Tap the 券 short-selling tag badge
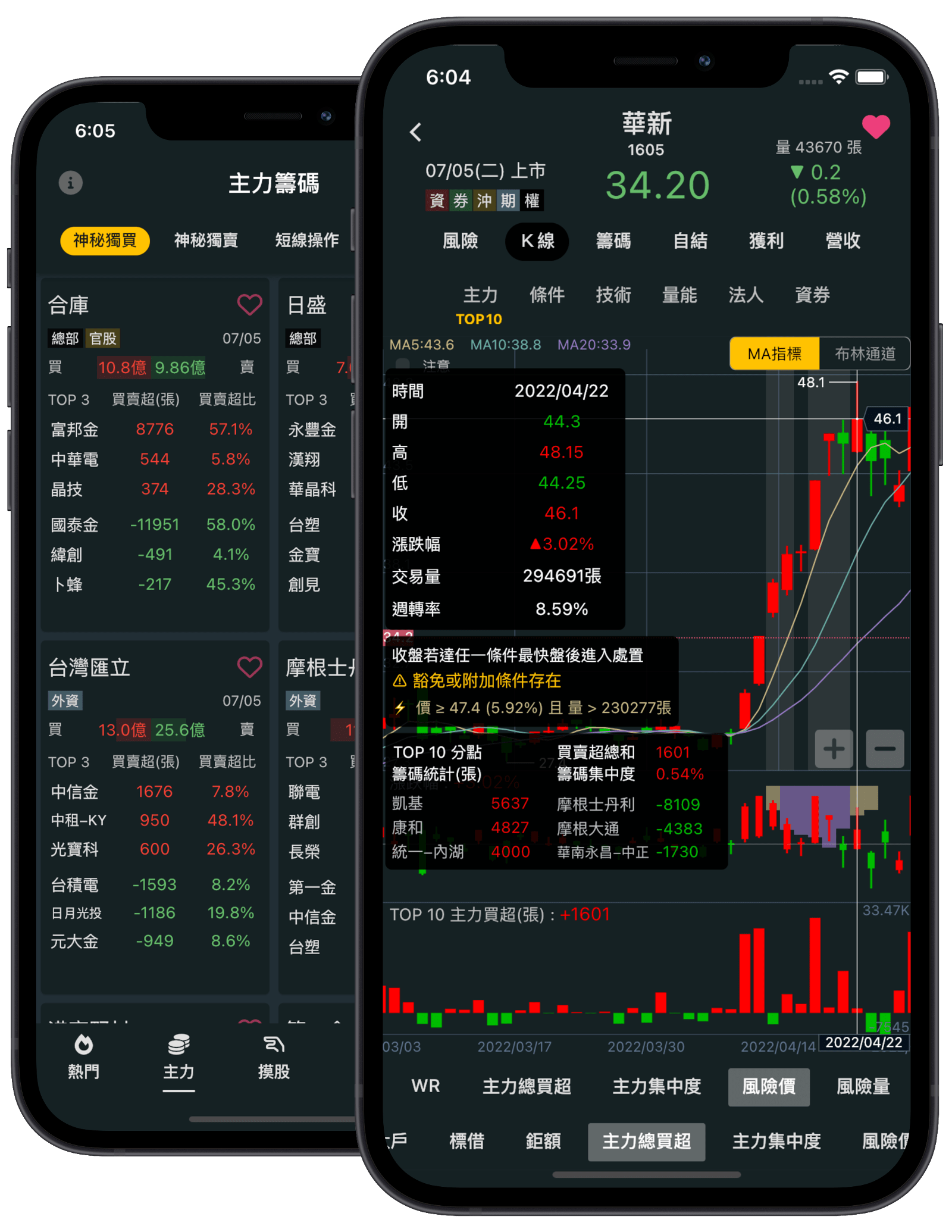 [x=461, y=201]
